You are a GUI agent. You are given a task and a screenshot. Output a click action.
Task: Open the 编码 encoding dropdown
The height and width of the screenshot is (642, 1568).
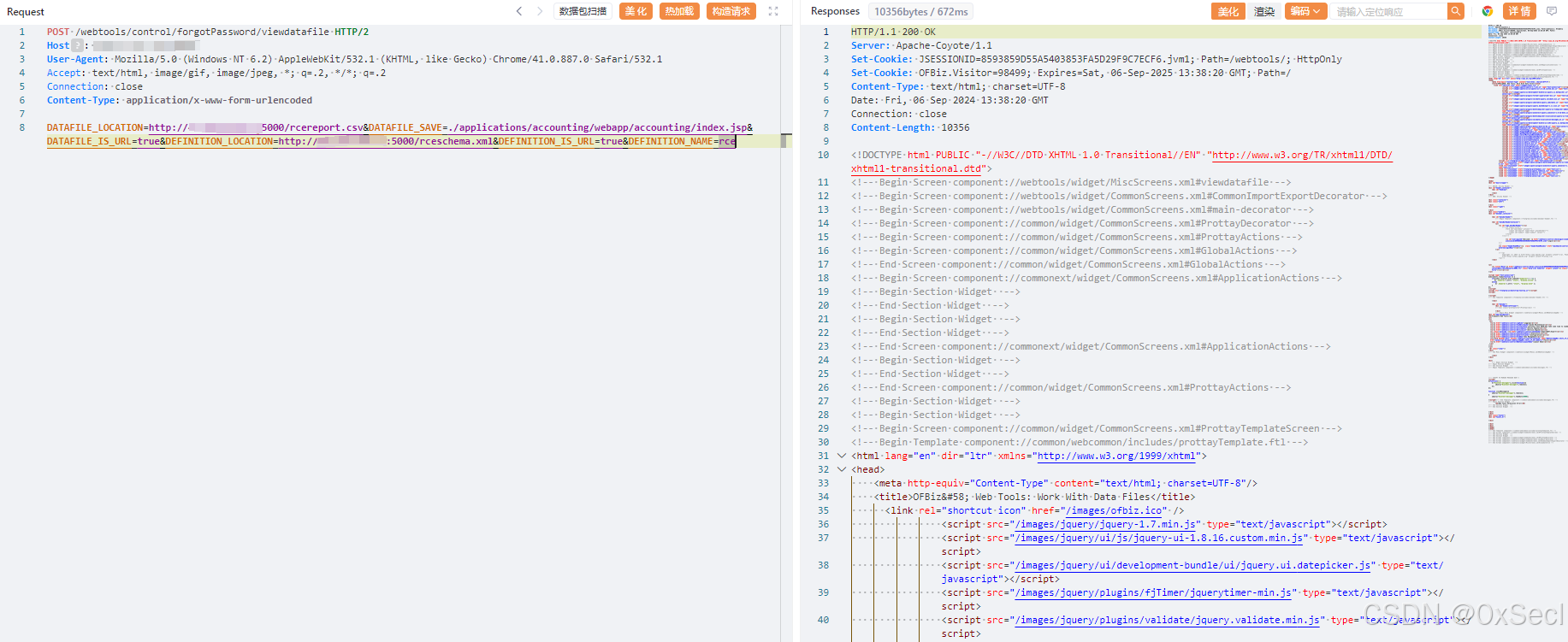click(1305, 11)
